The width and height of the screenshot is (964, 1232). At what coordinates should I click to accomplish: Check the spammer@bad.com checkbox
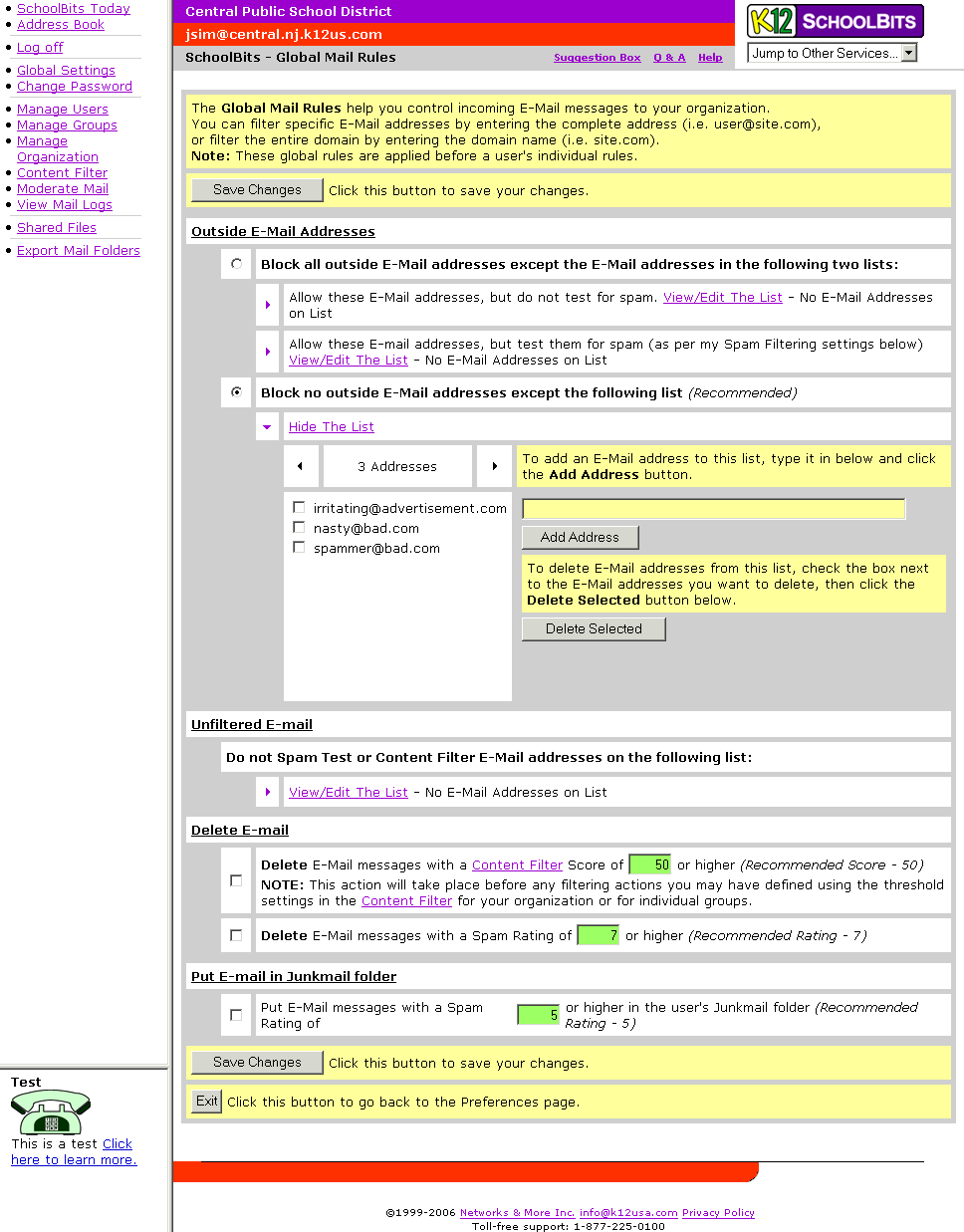click(299, 548)
